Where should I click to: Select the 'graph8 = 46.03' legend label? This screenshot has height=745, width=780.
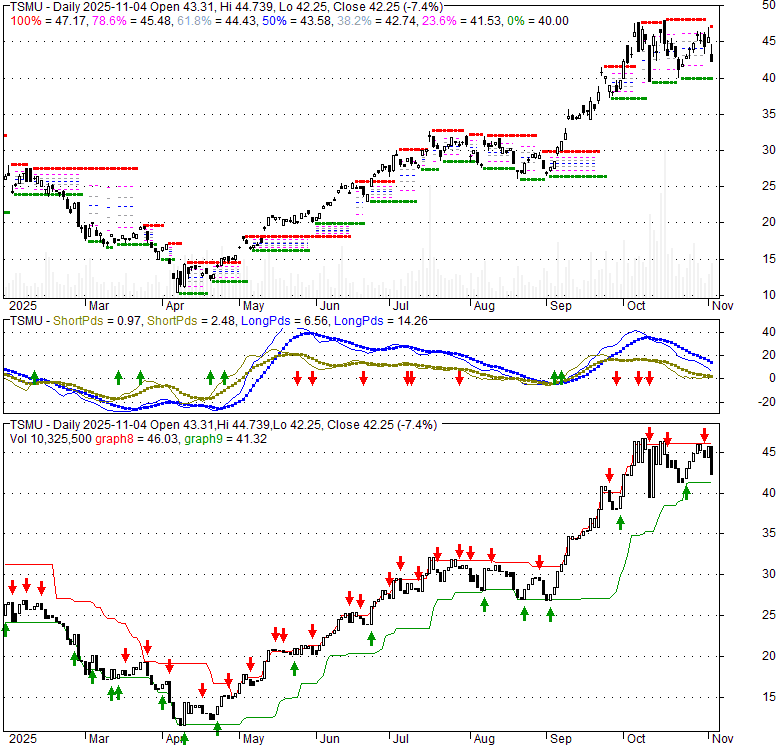(137, 439)
